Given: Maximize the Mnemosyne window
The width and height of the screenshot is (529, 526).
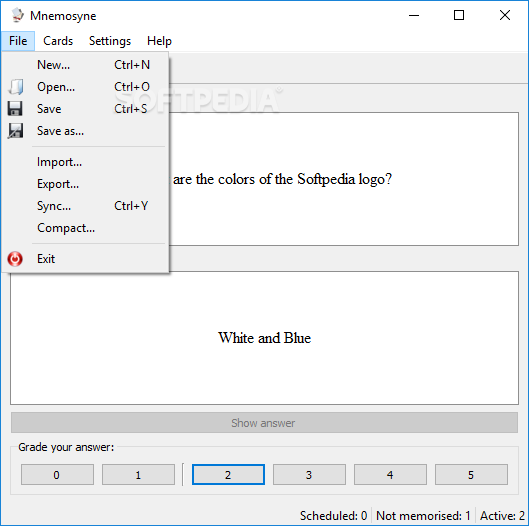Looking at the screenshot, I should tap(459, 16).
